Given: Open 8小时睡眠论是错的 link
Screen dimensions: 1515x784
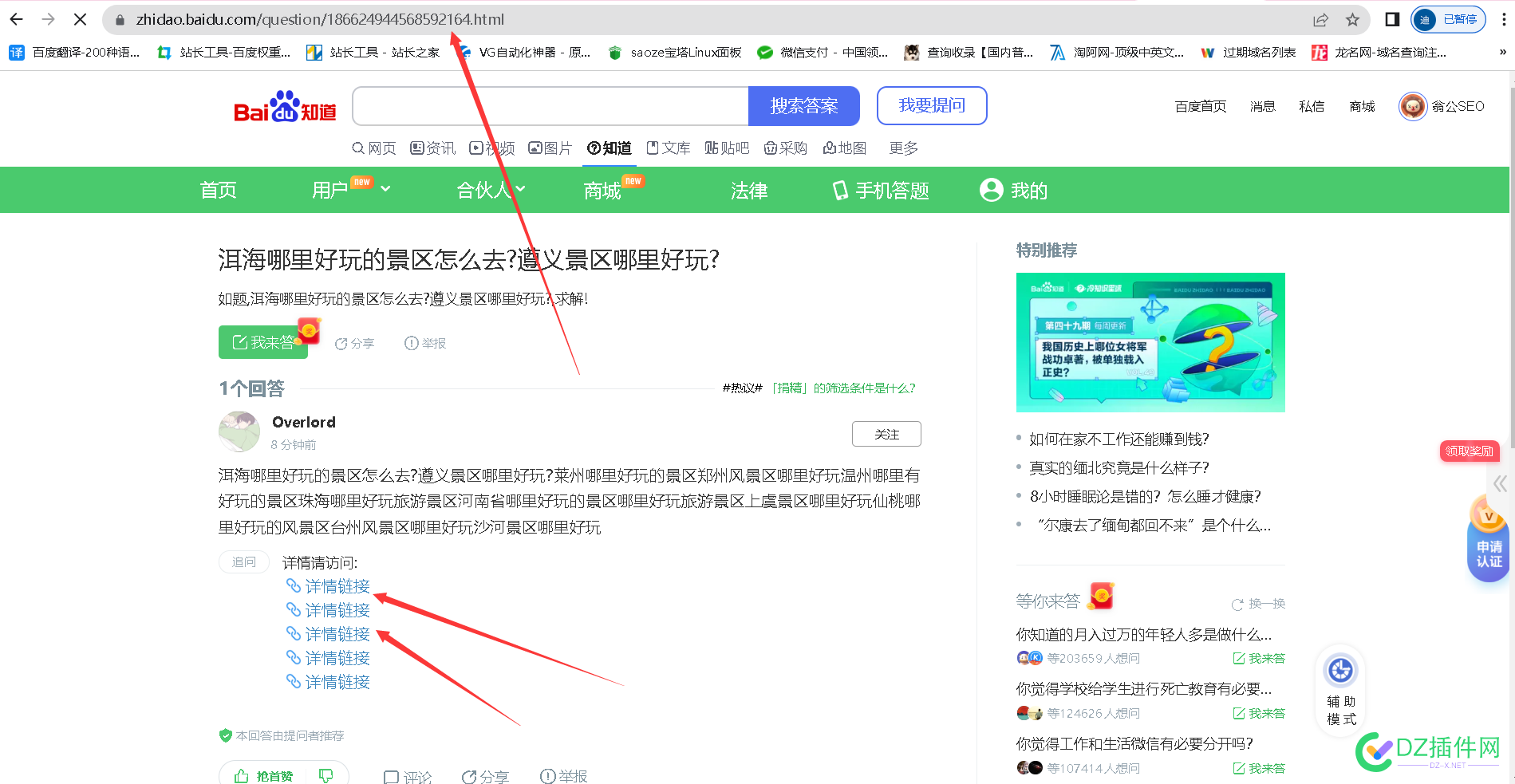Looking at the screenshot, I should (1146, 497).
